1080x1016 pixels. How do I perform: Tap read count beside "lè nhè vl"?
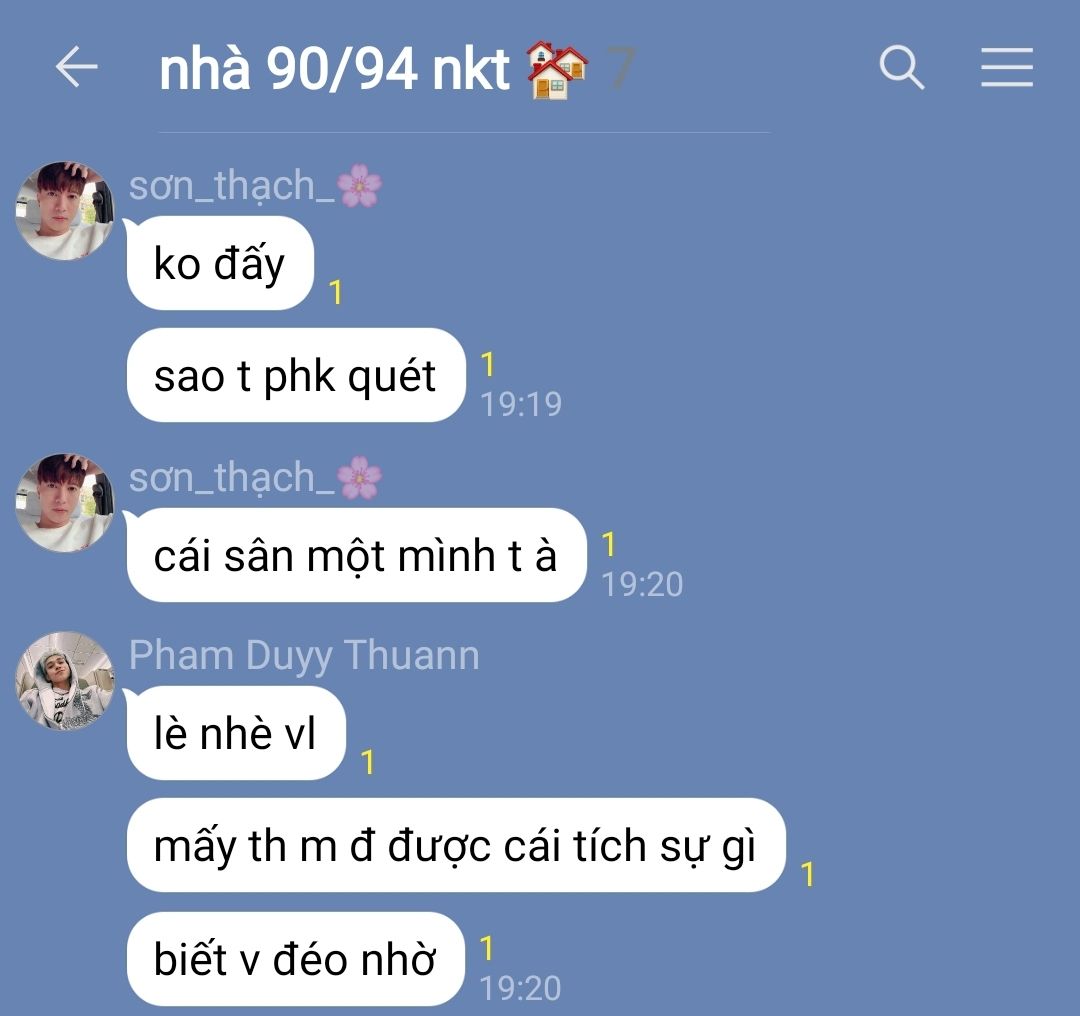[367, 763]
